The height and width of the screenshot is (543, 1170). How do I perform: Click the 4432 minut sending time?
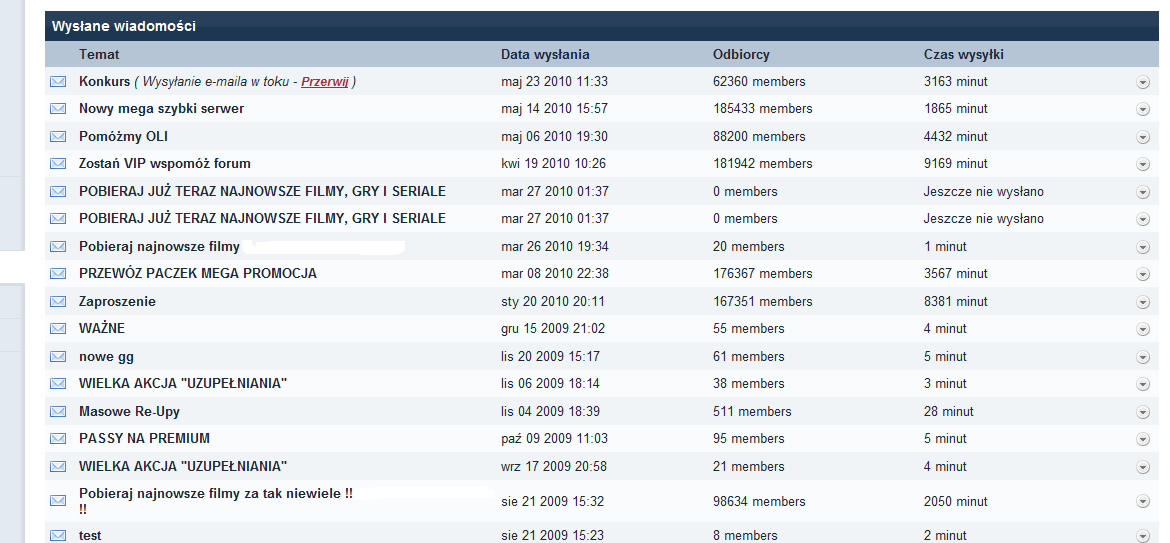[x=956, y=136]
